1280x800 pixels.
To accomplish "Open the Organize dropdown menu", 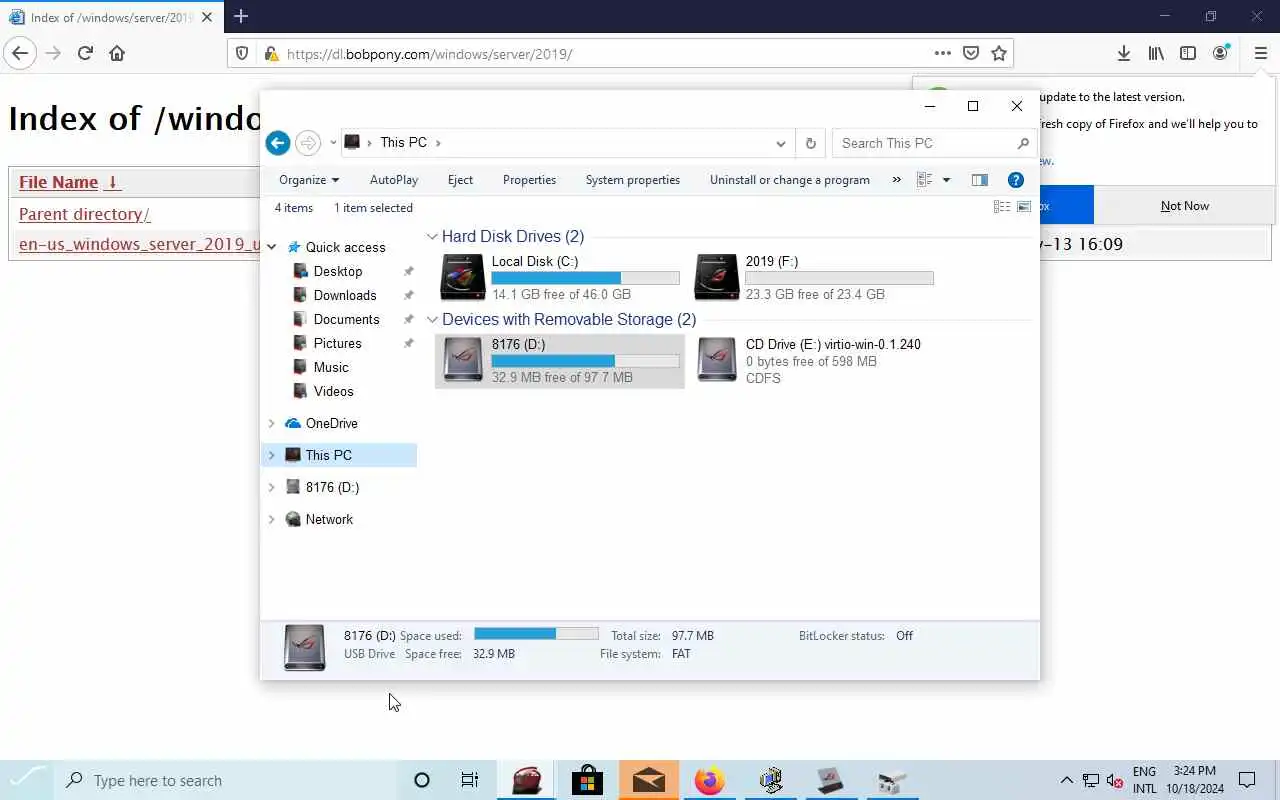I will click(309, 180).
